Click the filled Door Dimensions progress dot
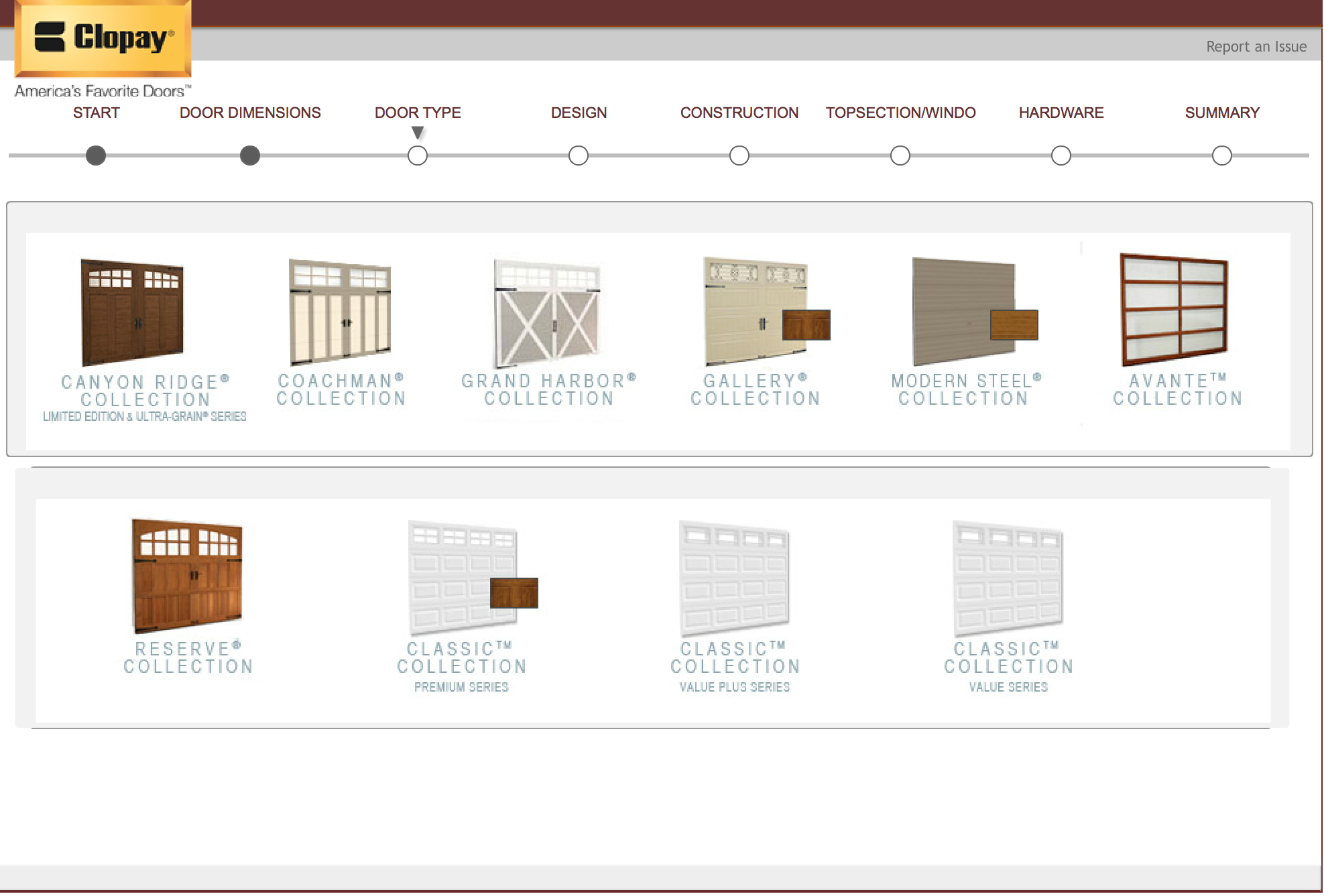The width and height of the screenshot is (1324, 896). click(250, 155)
